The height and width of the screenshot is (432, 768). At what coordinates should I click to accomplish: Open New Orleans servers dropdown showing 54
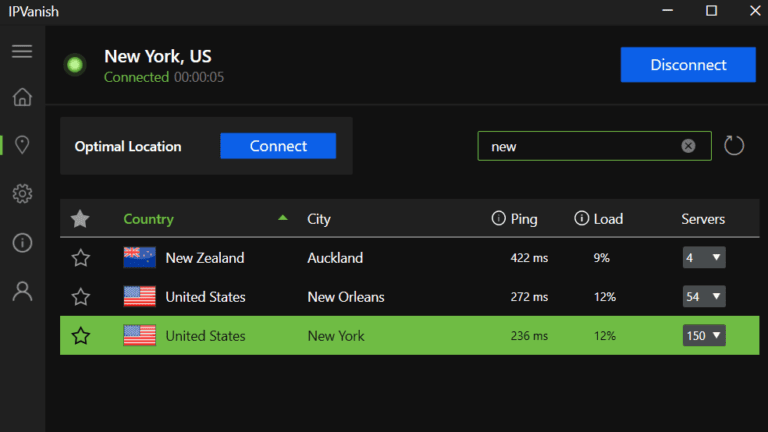(x=704, y=297)
